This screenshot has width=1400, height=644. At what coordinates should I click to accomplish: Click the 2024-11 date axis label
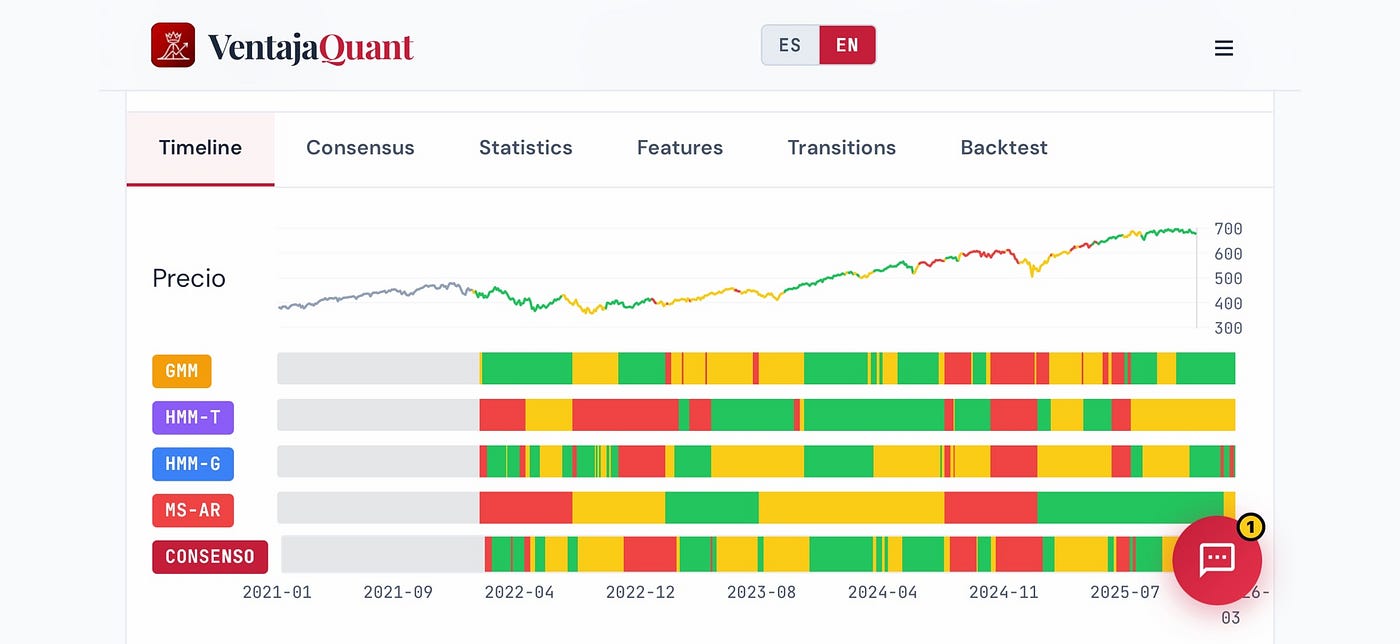[x=1003, y=592]
